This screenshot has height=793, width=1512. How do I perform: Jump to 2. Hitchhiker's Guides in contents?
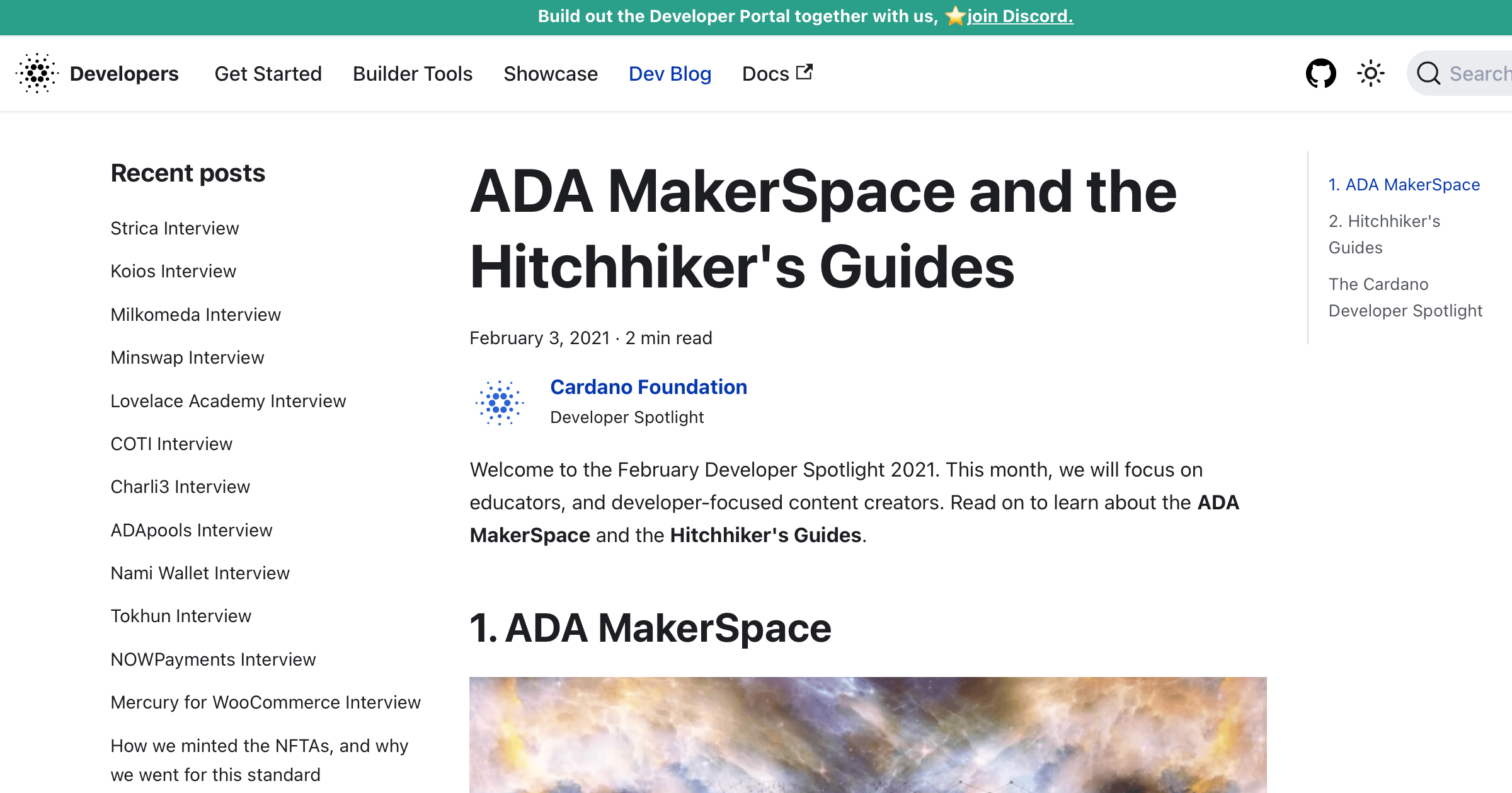[x=1385, y=234]
